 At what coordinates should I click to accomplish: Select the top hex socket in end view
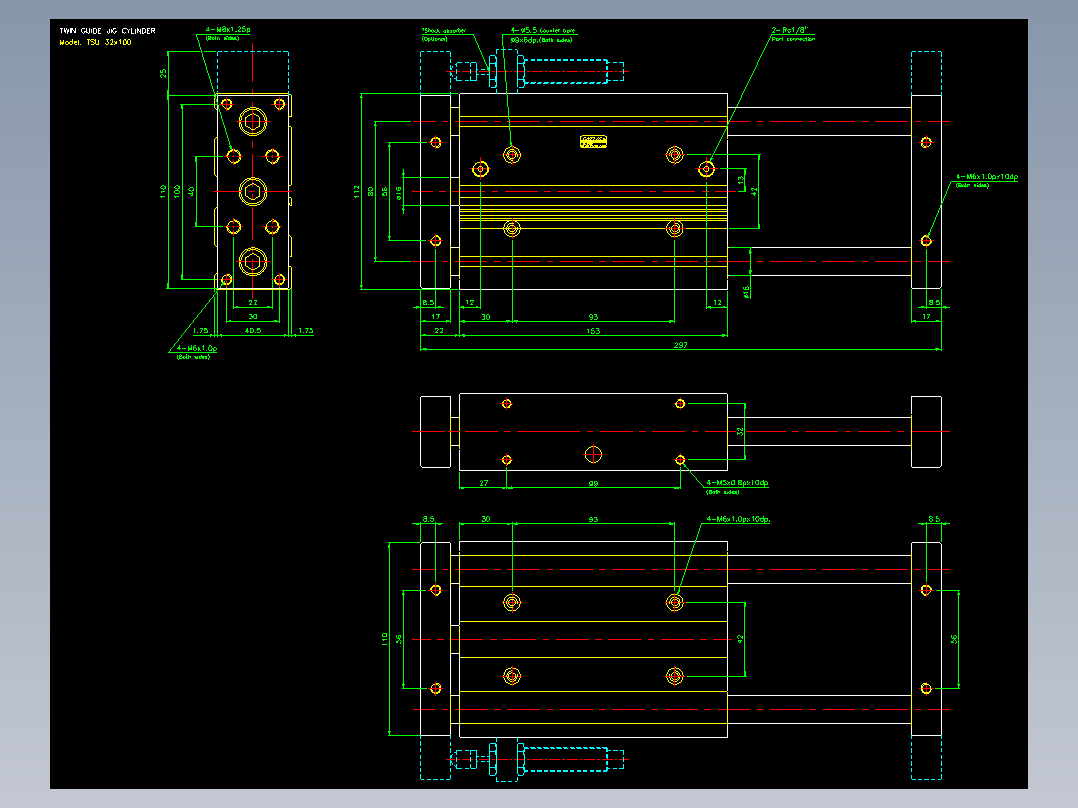[253, 122]
